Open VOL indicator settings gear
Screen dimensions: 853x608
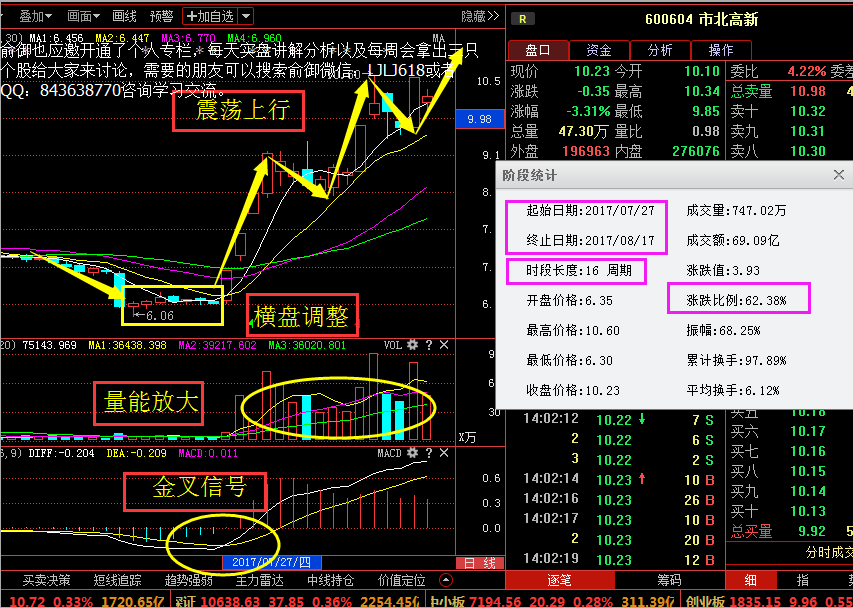pyautogui.click(x=412, y=345)
